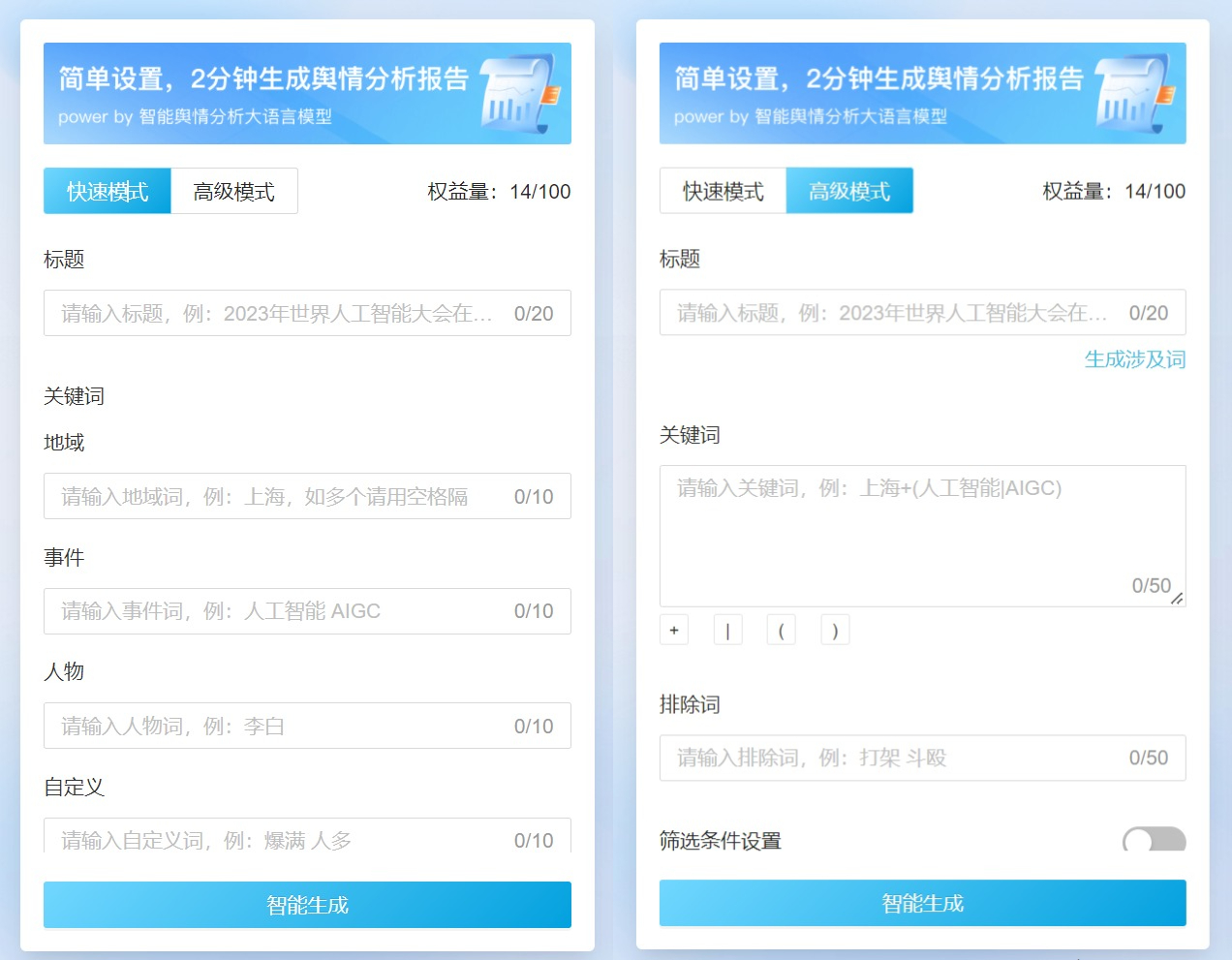Viewport: 1232px width, 960px height.
Task: Click the ")" close parenthesis operator icon
Action: point(834,629)
